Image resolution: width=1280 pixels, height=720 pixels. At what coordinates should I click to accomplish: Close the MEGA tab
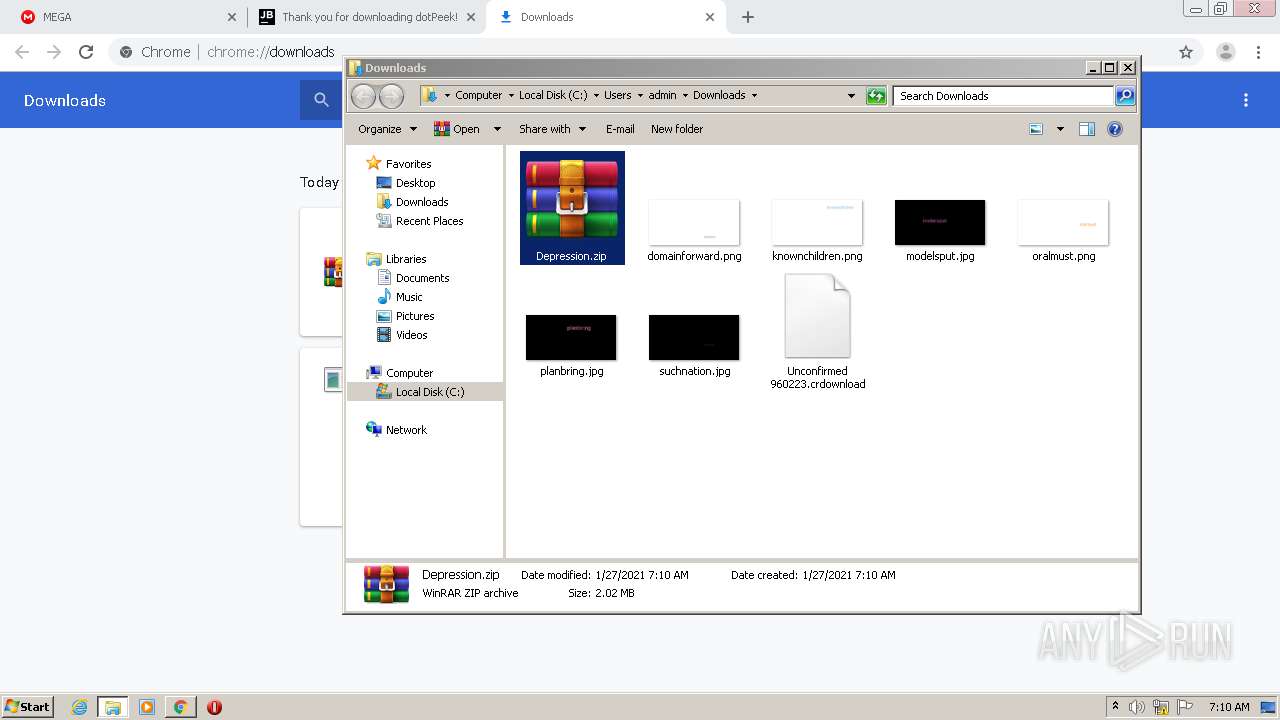232,17
